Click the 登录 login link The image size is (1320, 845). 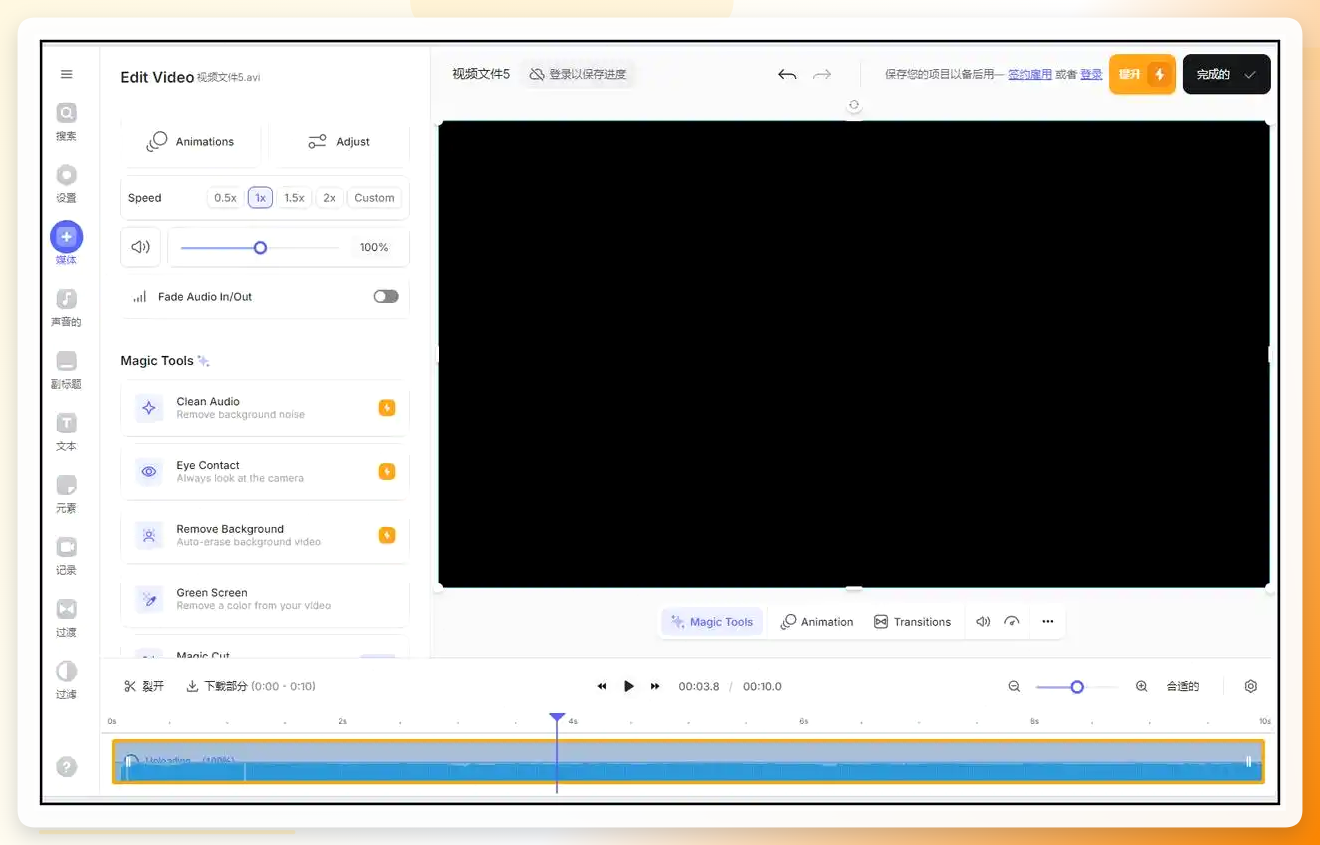pos(1091,74)
